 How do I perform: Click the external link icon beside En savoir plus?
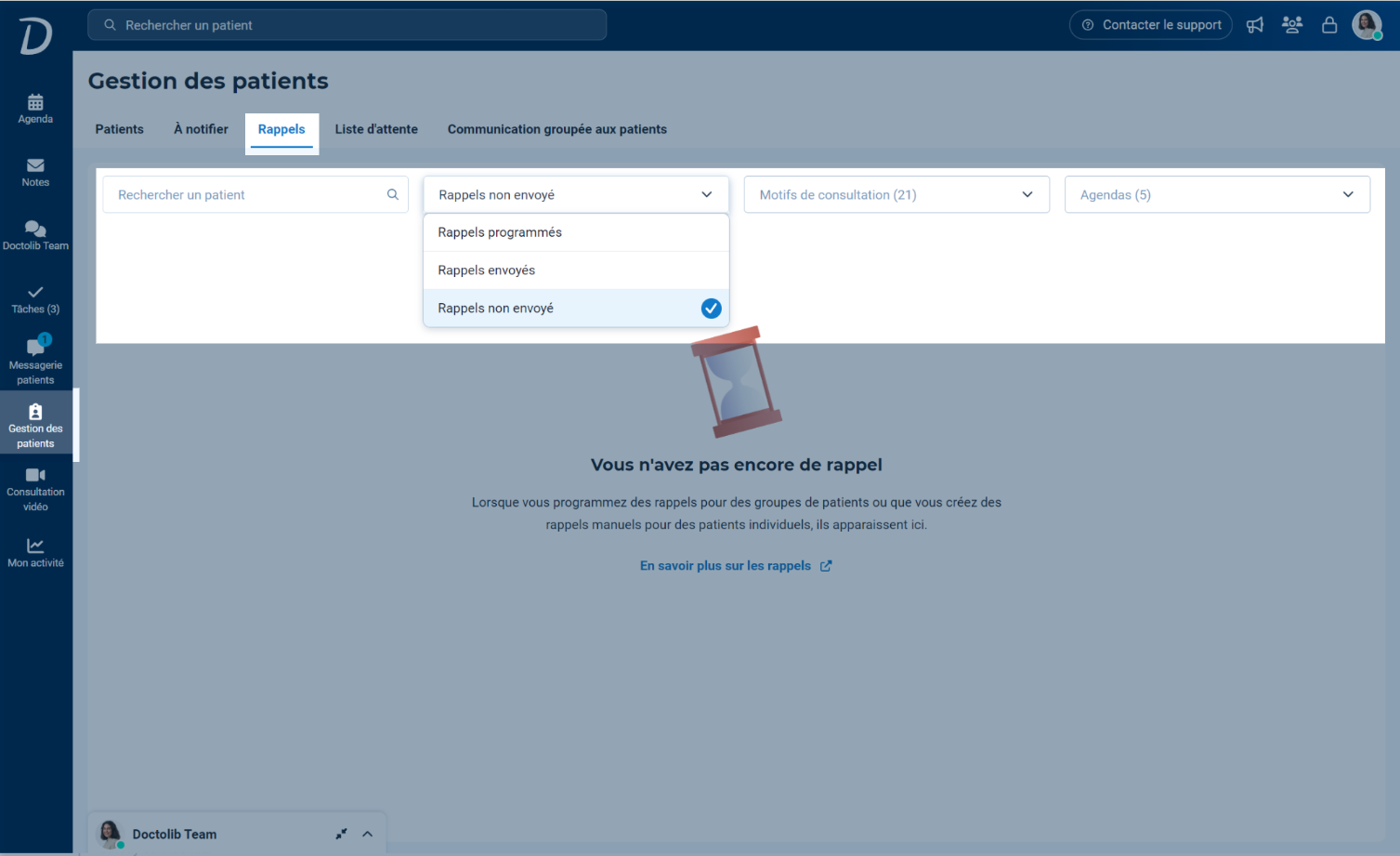tap(826, 565)
